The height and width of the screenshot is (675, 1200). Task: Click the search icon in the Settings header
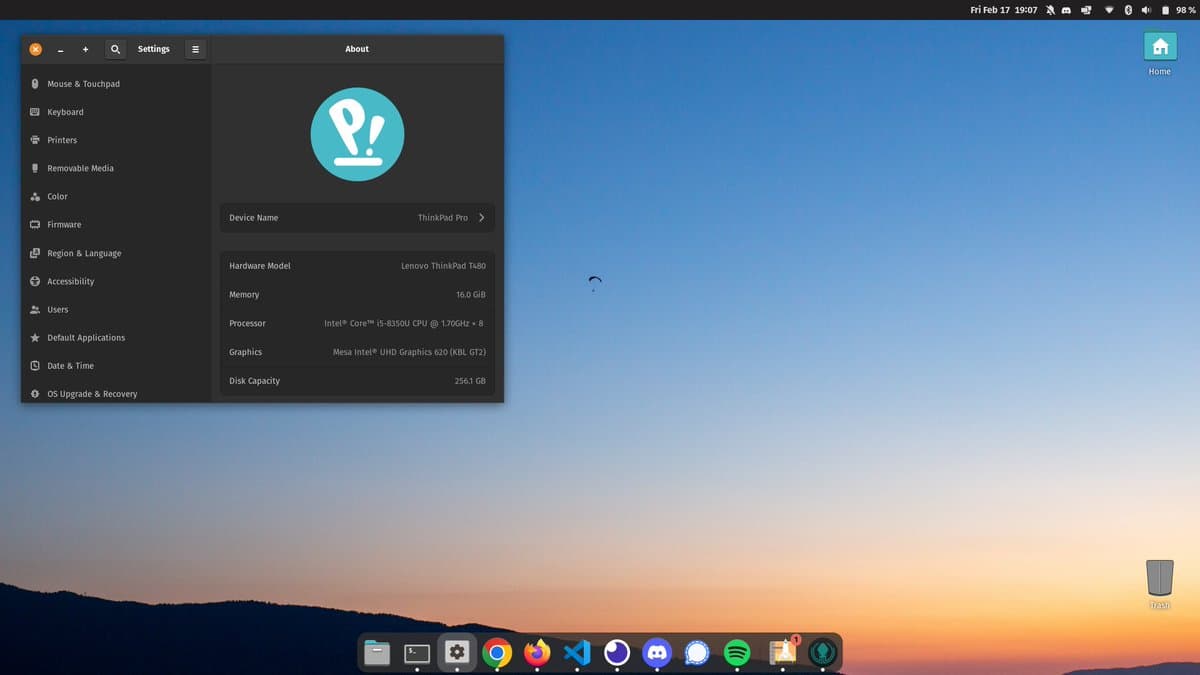[115, 48]
